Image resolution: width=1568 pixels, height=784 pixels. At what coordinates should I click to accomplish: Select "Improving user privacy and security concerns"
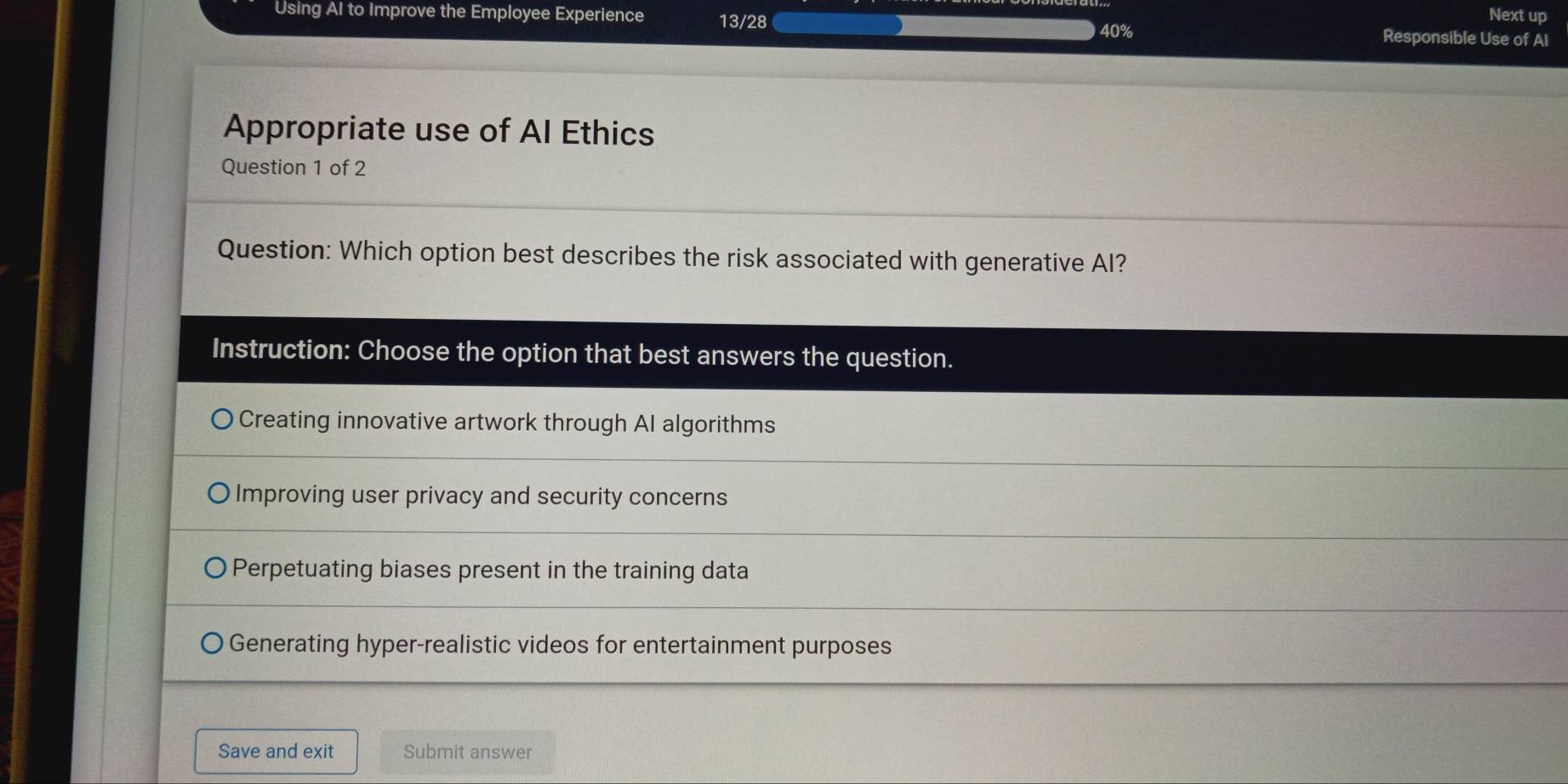tap(479, 497)
